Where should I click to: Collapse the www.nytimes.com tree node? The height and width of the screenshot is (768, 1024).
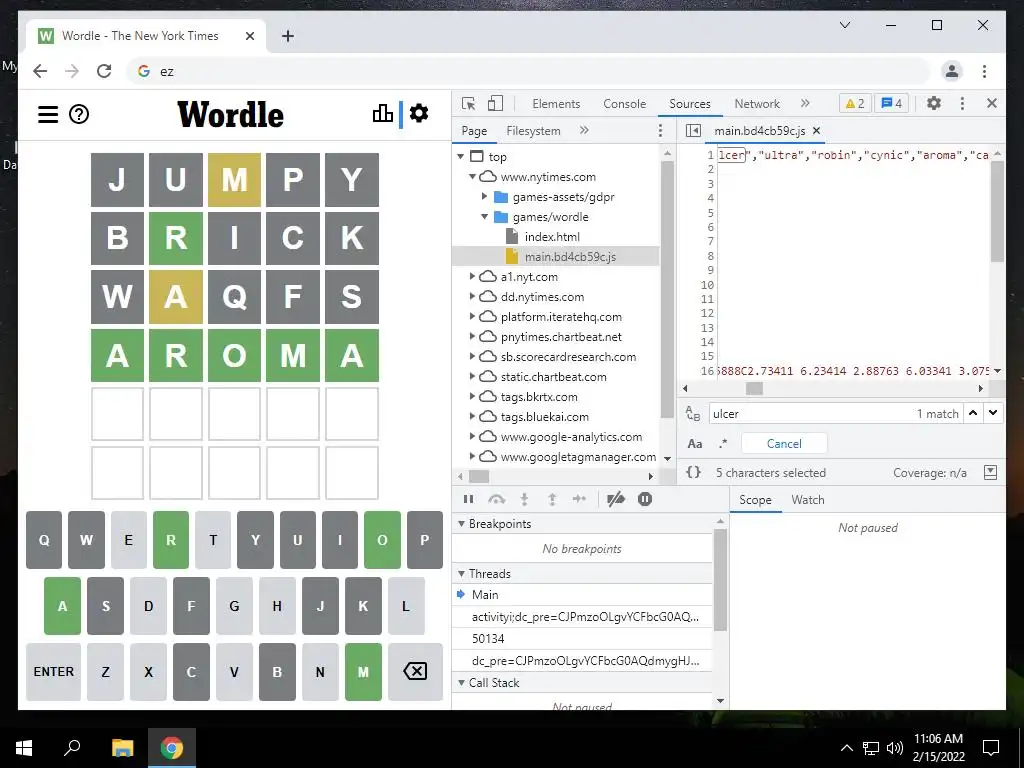pos(473,177)
